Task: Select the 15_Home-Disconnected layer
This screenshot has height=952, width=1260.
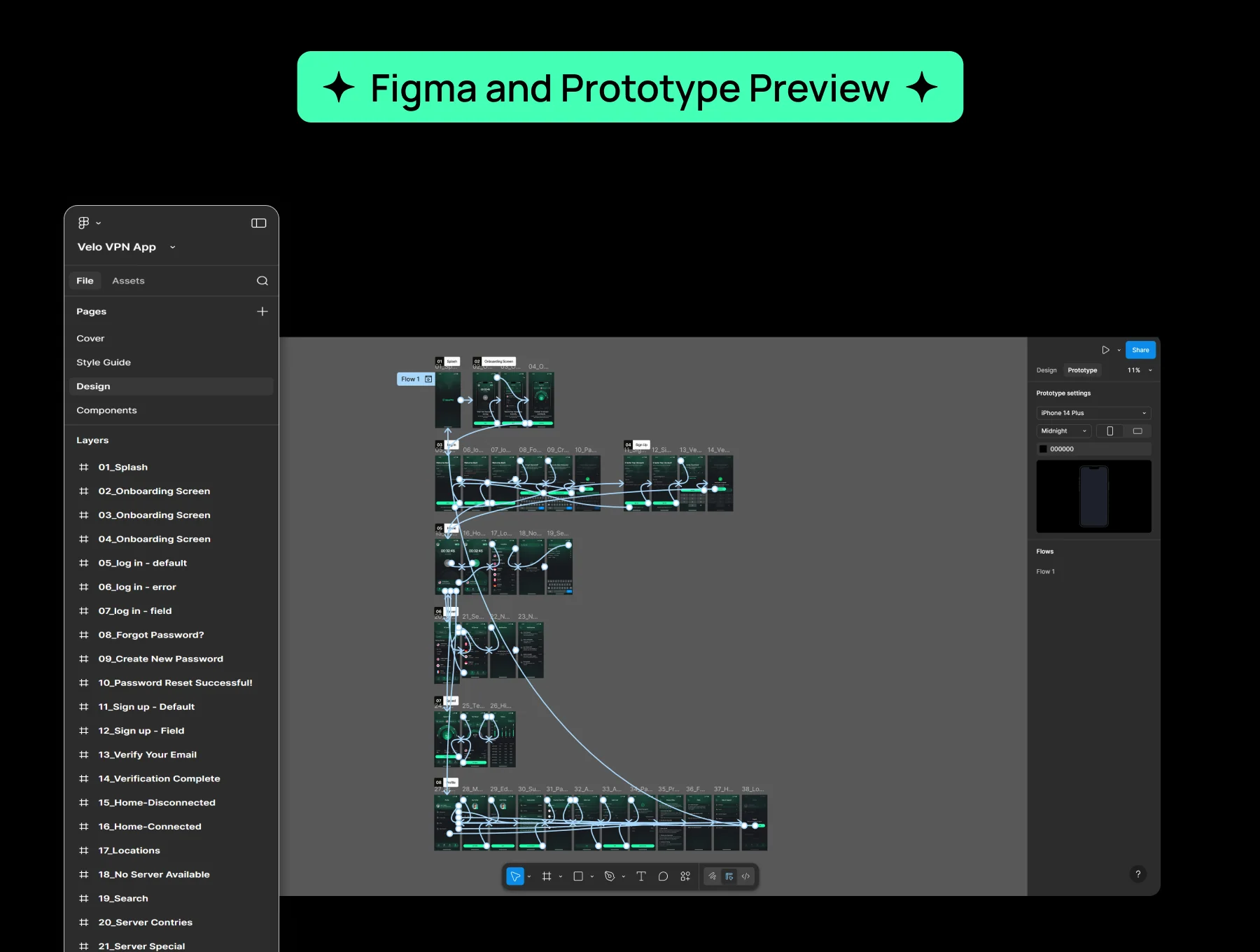Action: [157, 803]
